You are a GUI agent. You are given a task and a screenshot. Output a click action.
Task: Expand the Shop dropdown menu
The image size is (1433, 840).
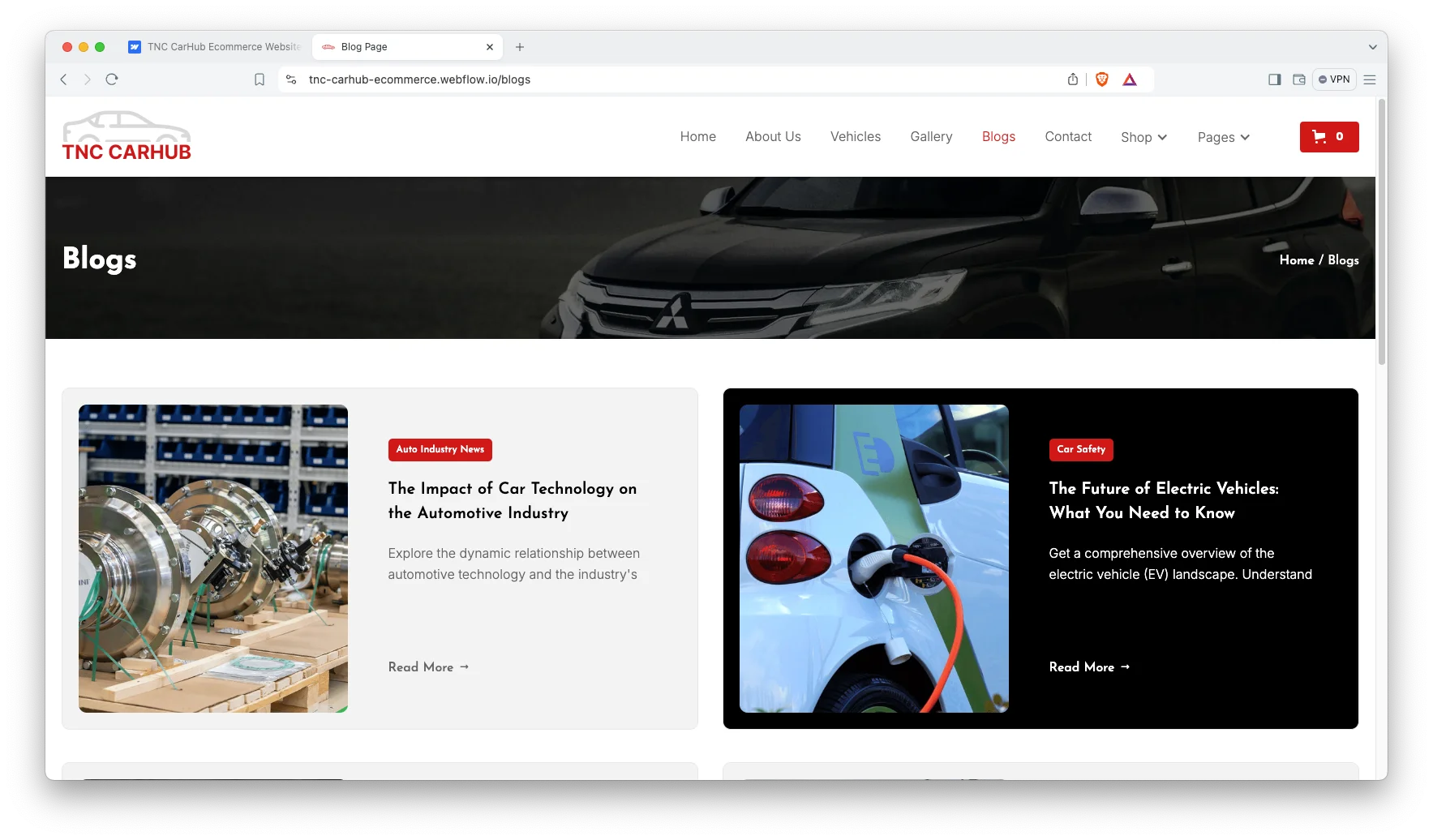tap(1143, 137)
